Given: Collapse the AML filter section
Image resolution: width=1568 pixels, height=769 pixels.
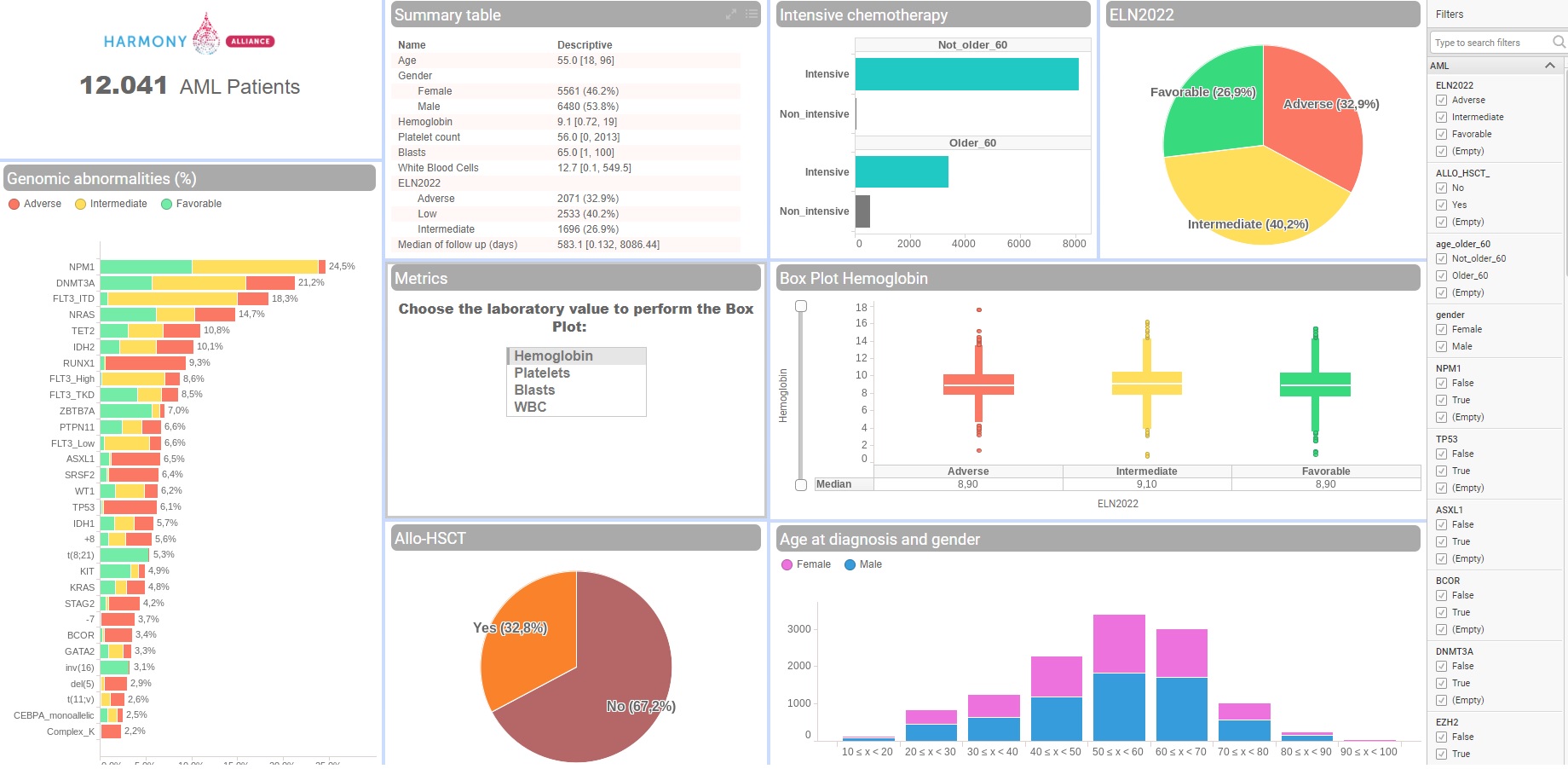Looking at the screenshot, I should point(1549,66).
